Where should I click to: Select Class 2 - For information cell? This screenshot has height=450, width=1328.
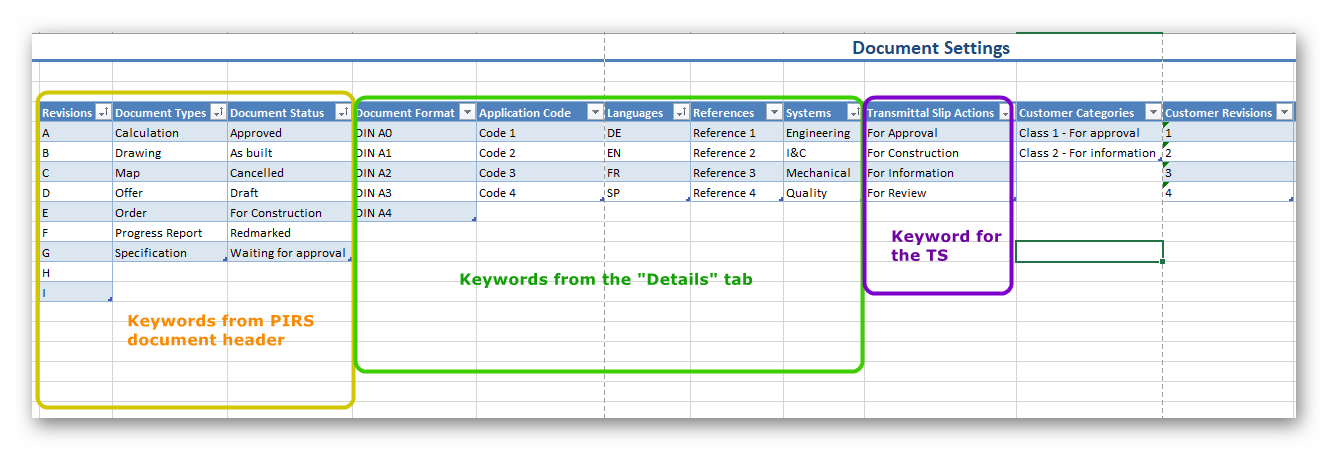coord(1090,153)
